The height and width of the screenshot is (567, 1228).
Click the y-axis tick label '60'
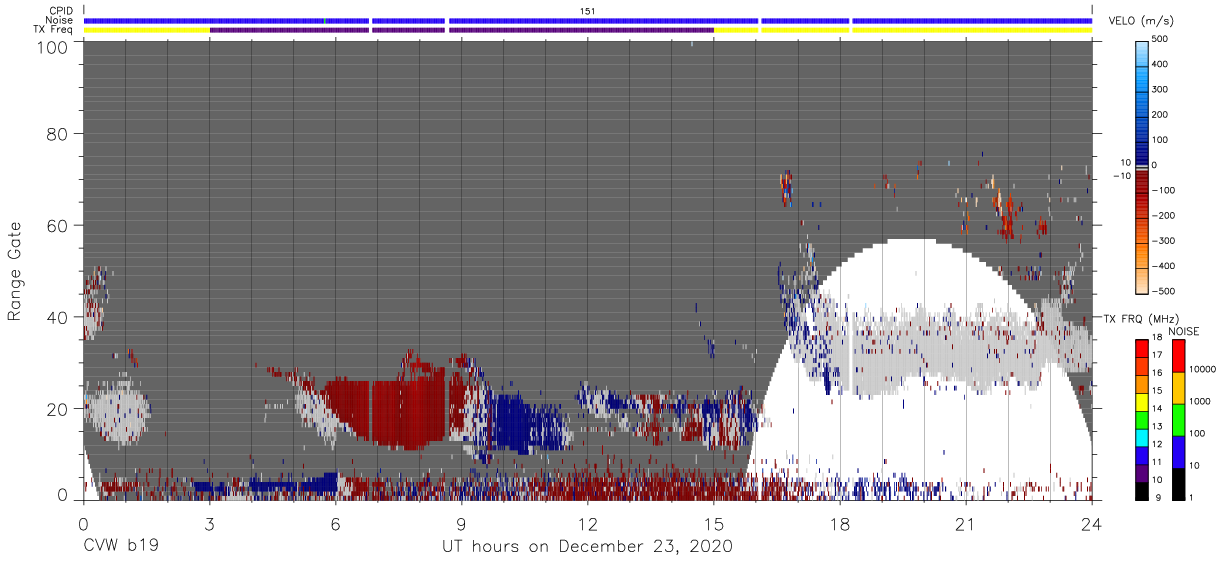pyautogui.click(x=58, y=225)
